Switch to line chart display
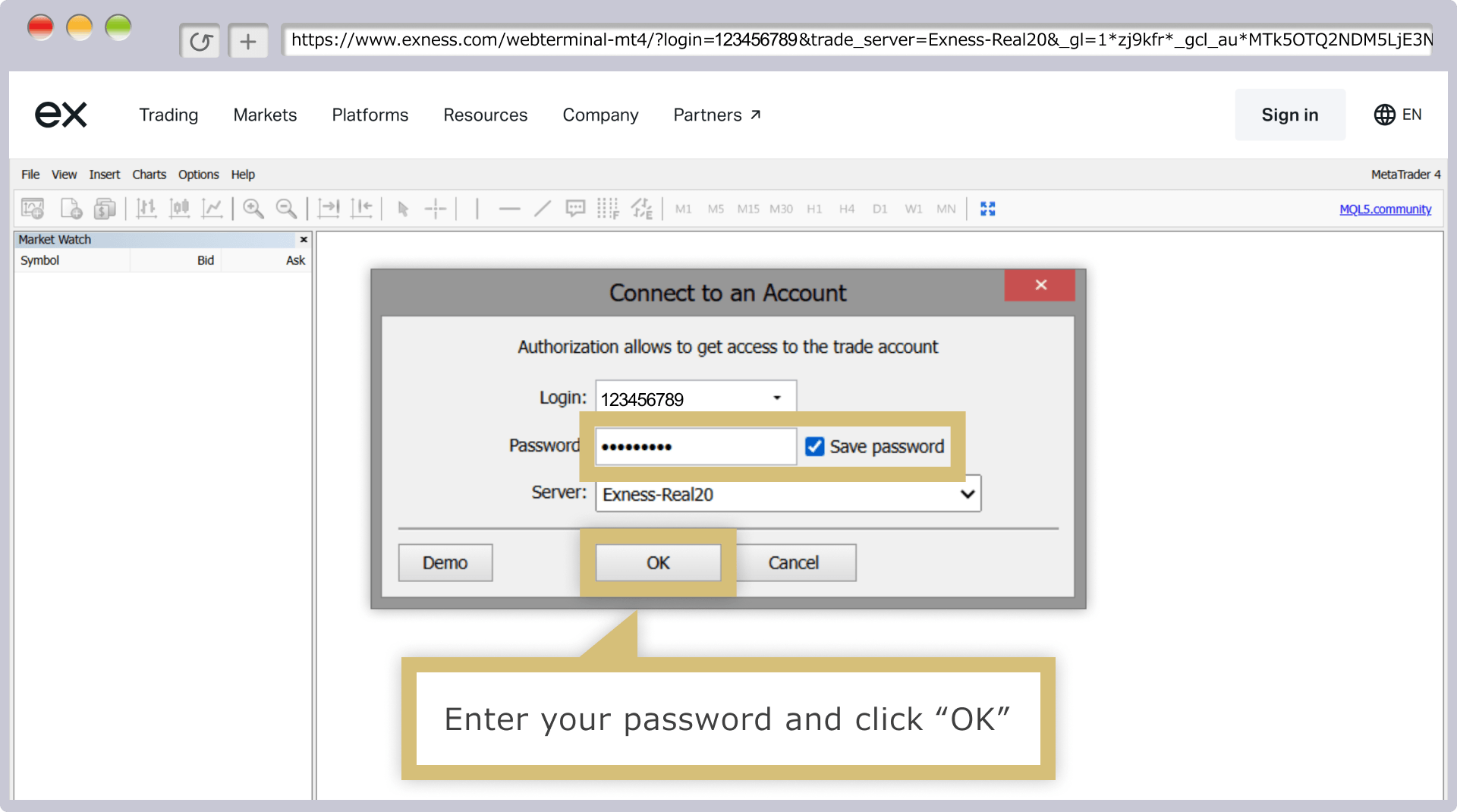This screenshot has width=1457, height=812. [212, 209]
